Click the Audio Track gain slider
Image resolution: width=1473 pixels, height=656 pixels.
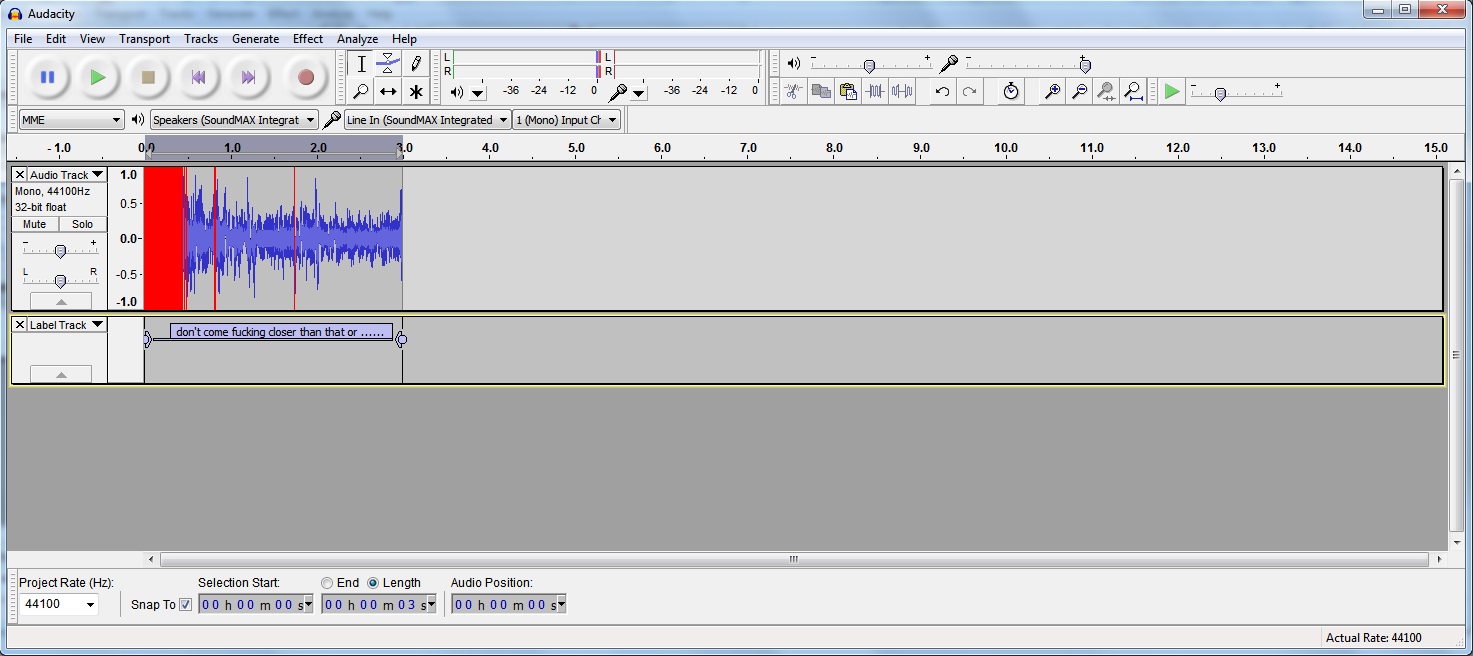pos(60,251)
